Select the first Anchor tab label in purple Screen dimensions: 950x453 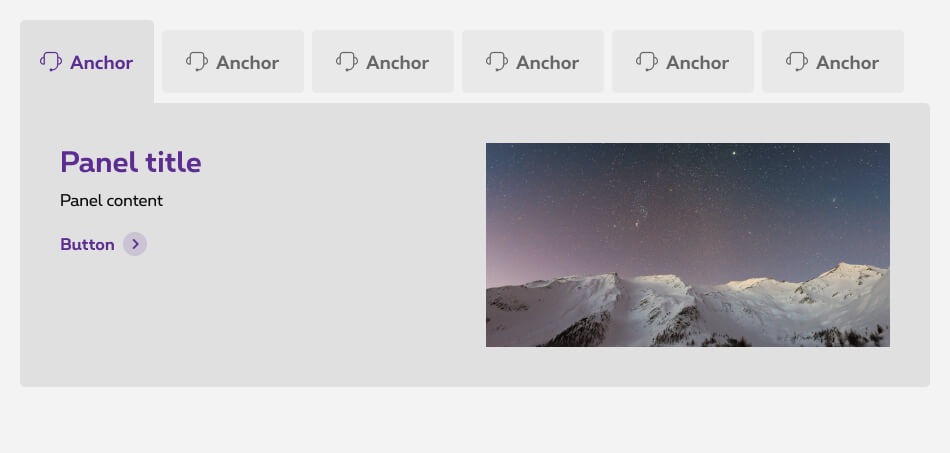tap(101, 63)
